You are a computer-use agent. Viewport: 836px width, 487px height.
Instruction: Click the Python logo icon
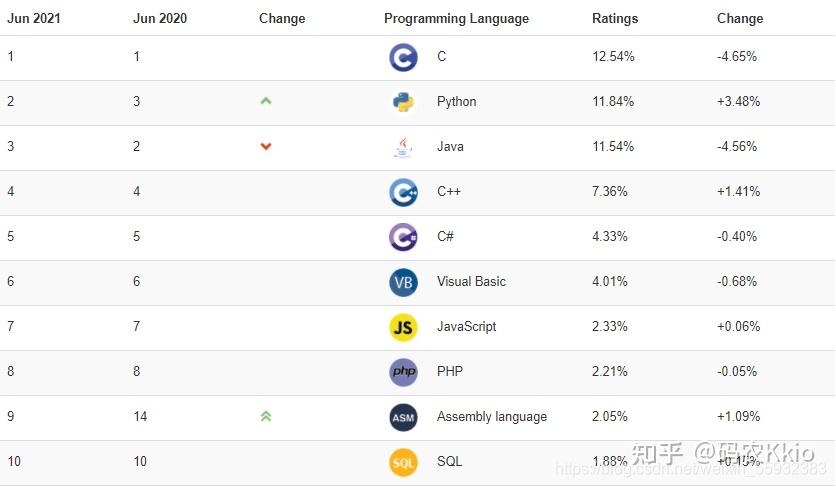coord(403,102)
